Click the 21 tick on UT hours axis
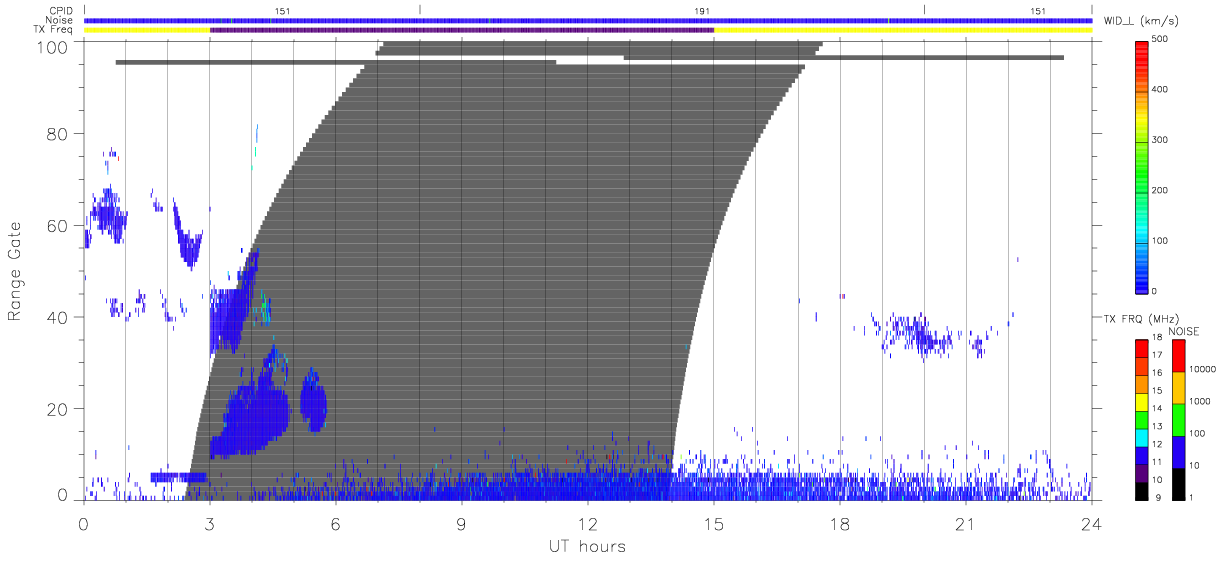Screen dimensions: 1228x567 [x=966, y=524]
